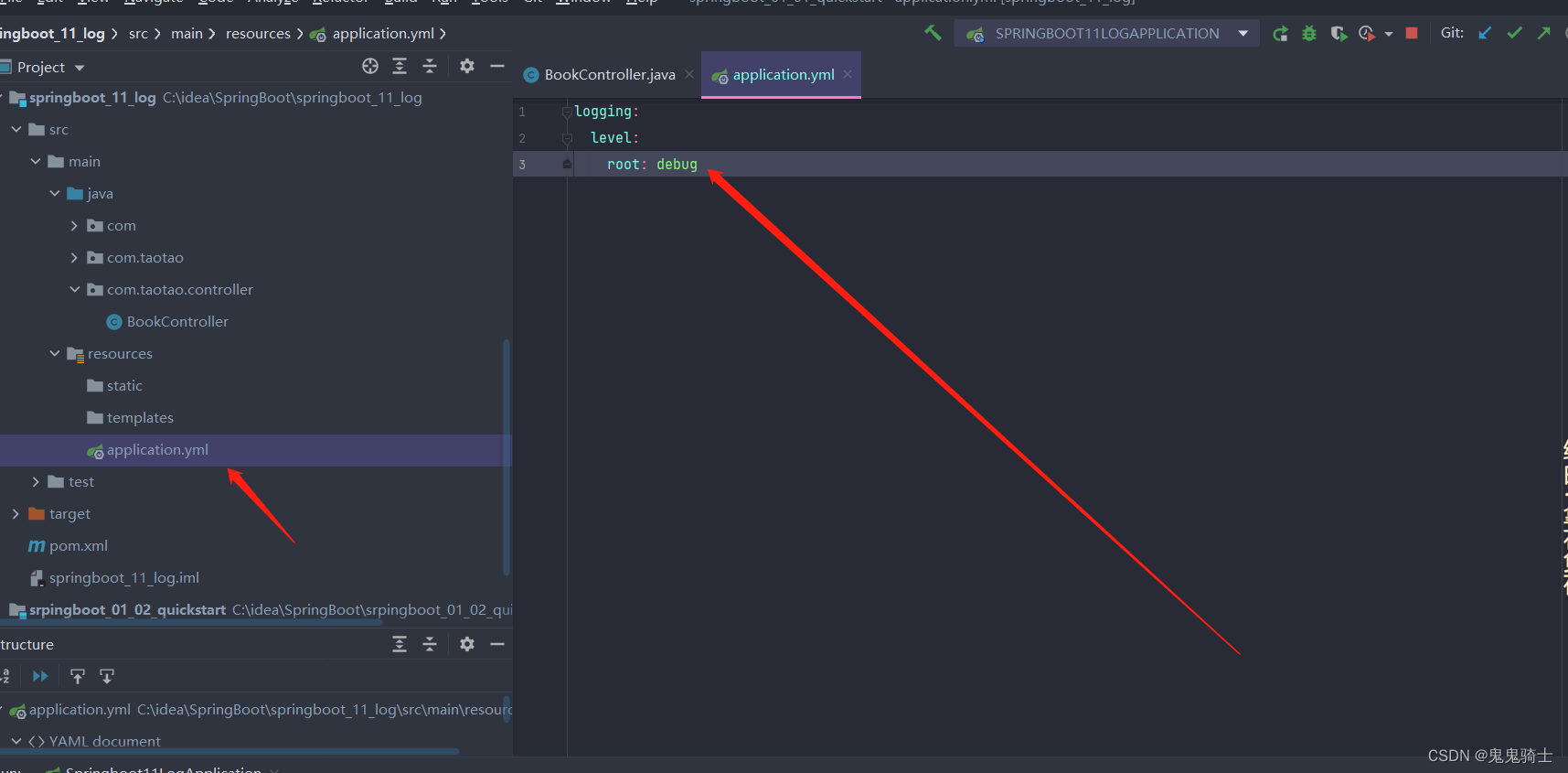This screenshot has width=1568, height=773.
Task: Open Structure panel settings gear
Action: (467, 644)
